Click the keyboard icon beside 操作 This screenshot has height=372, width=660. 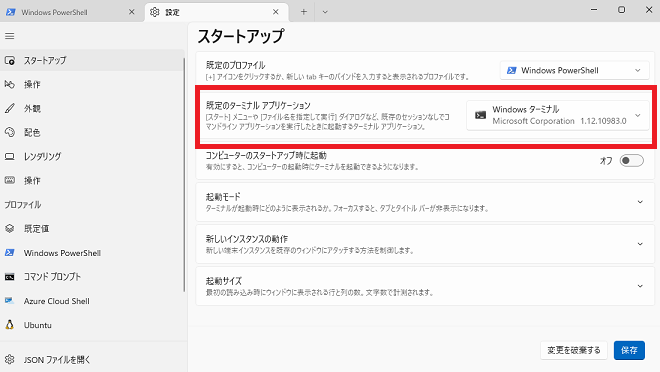pos(10,181)
